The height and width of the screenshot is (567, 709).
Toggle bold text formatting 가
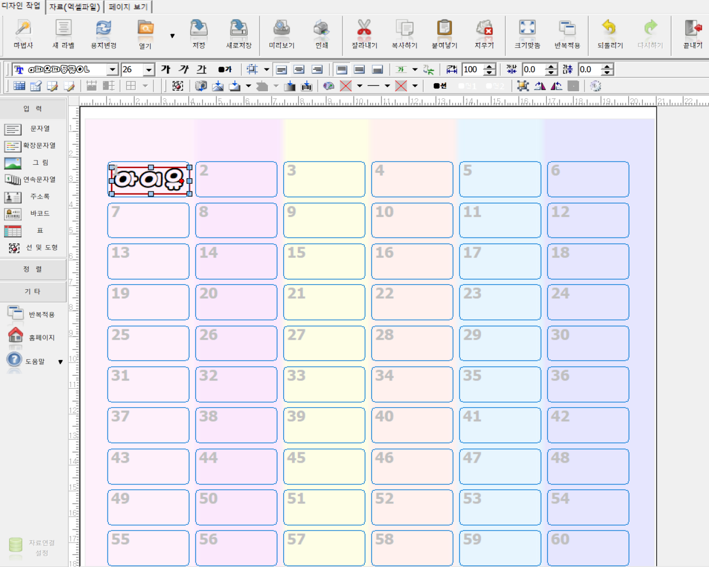166,69
